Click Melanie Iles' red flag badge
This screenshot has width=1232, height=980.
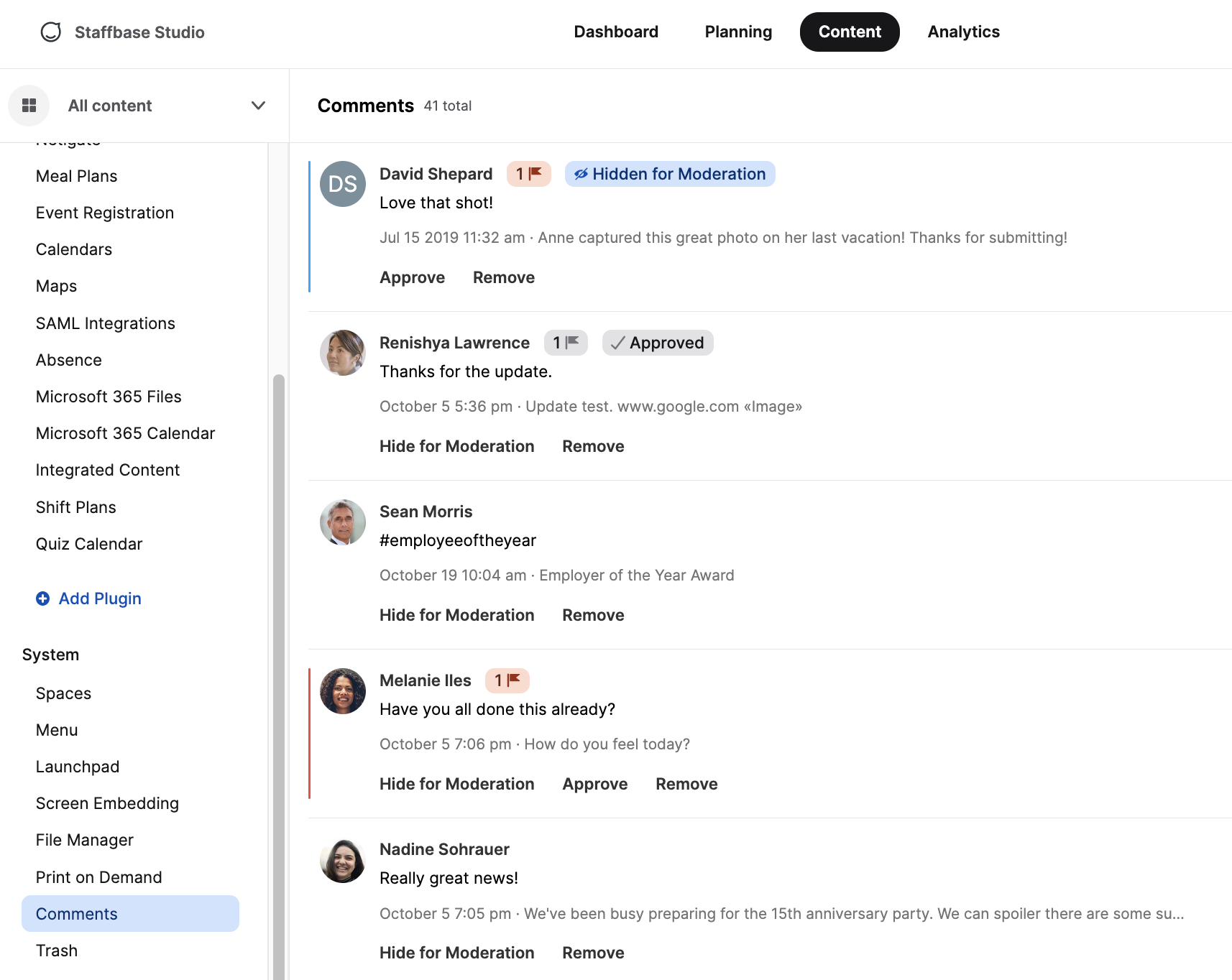(x=507, y=680)
